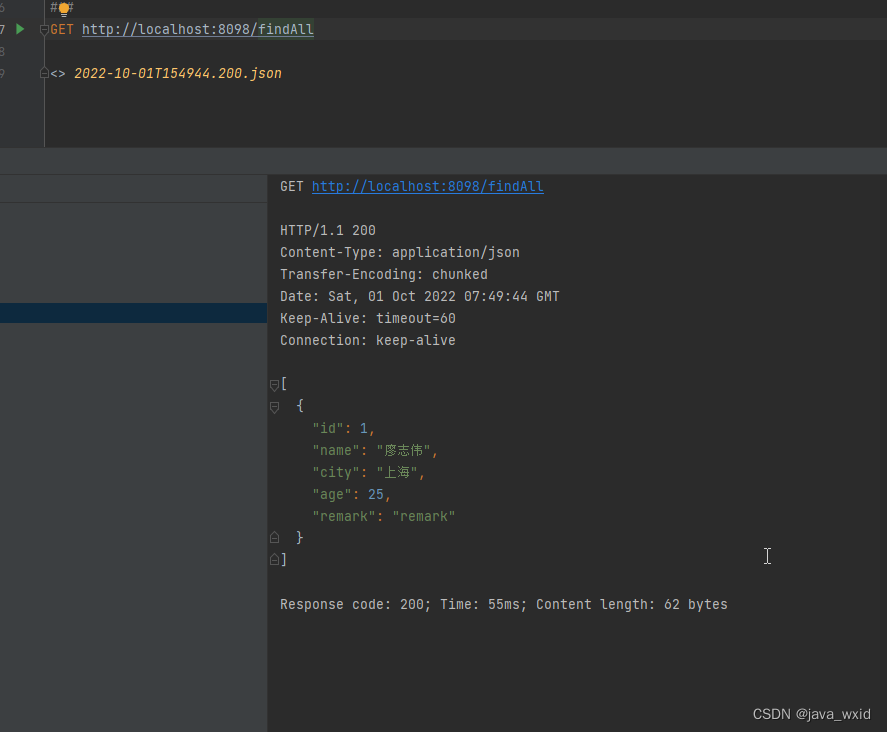This screenshot has height=732, width=887.
Task: Click the yellow lightbulb intention icon
Action: click(63, 8)
